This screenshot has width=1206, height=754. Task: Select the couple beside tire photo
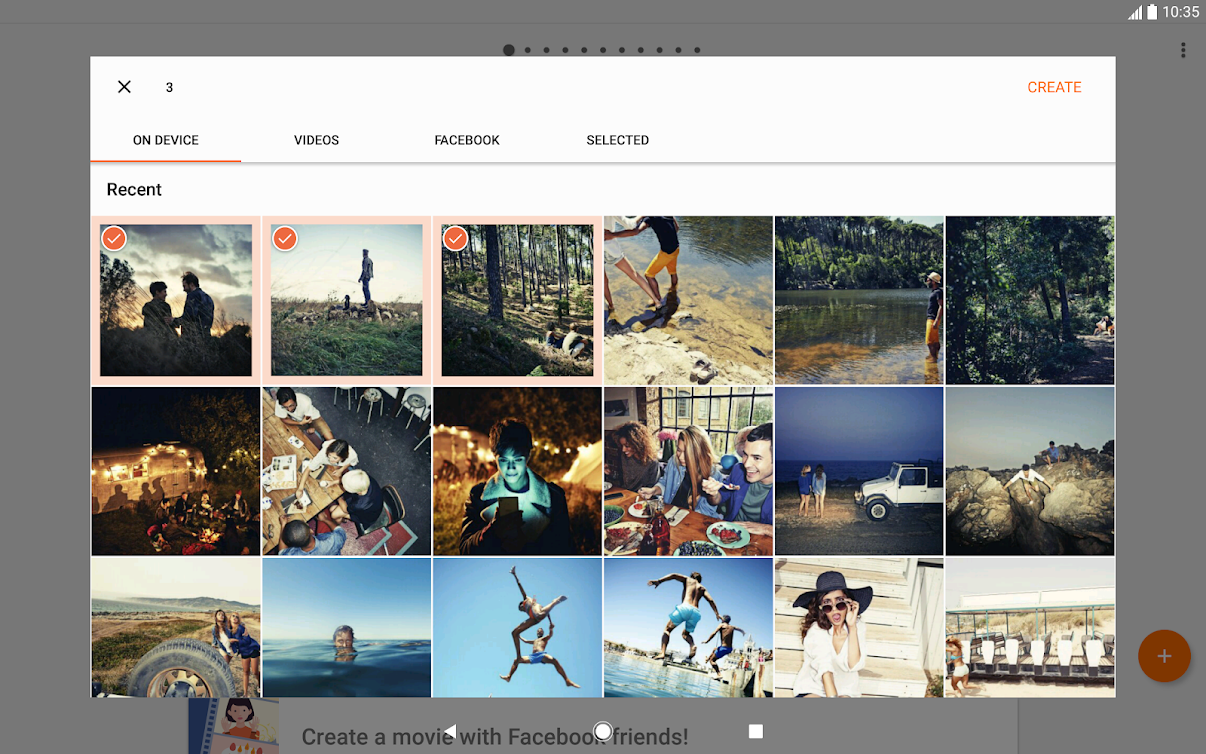pos(176,627)
